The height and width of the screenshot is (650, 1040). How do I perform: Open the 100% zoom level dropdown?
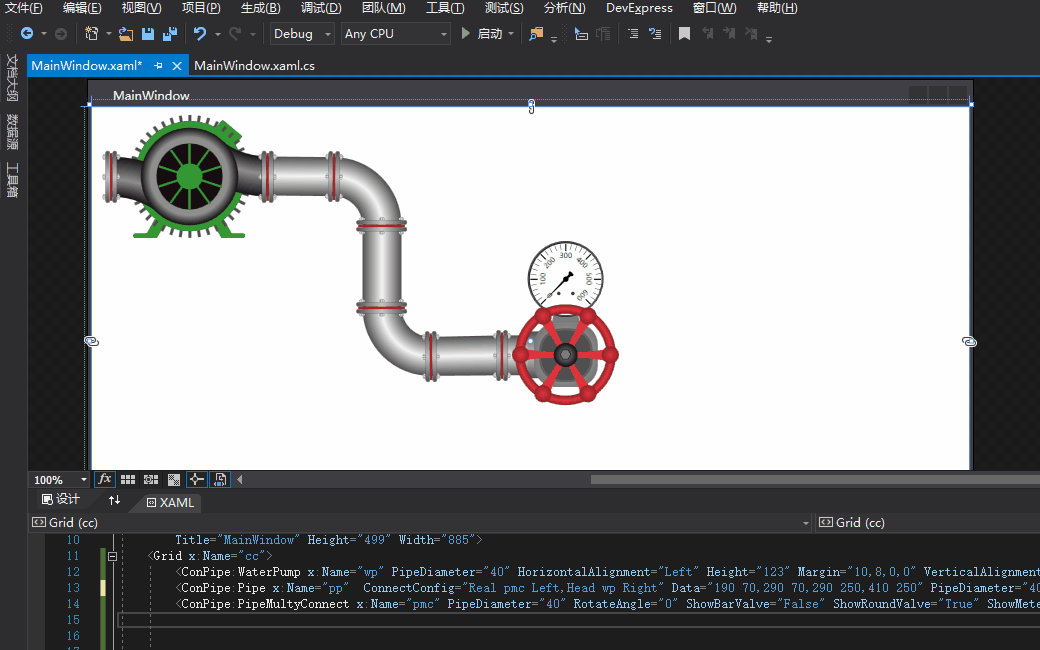(x=83, y=480)
